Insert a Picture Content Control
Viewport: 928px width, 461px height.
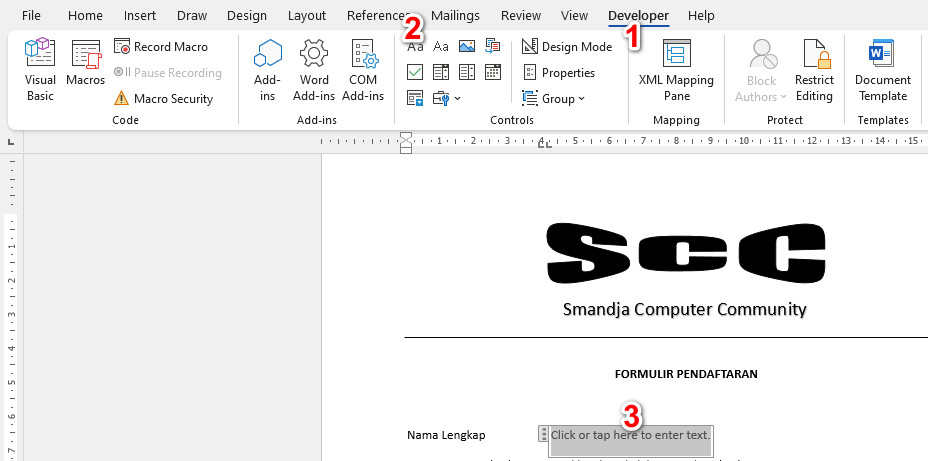click(467, 46)
